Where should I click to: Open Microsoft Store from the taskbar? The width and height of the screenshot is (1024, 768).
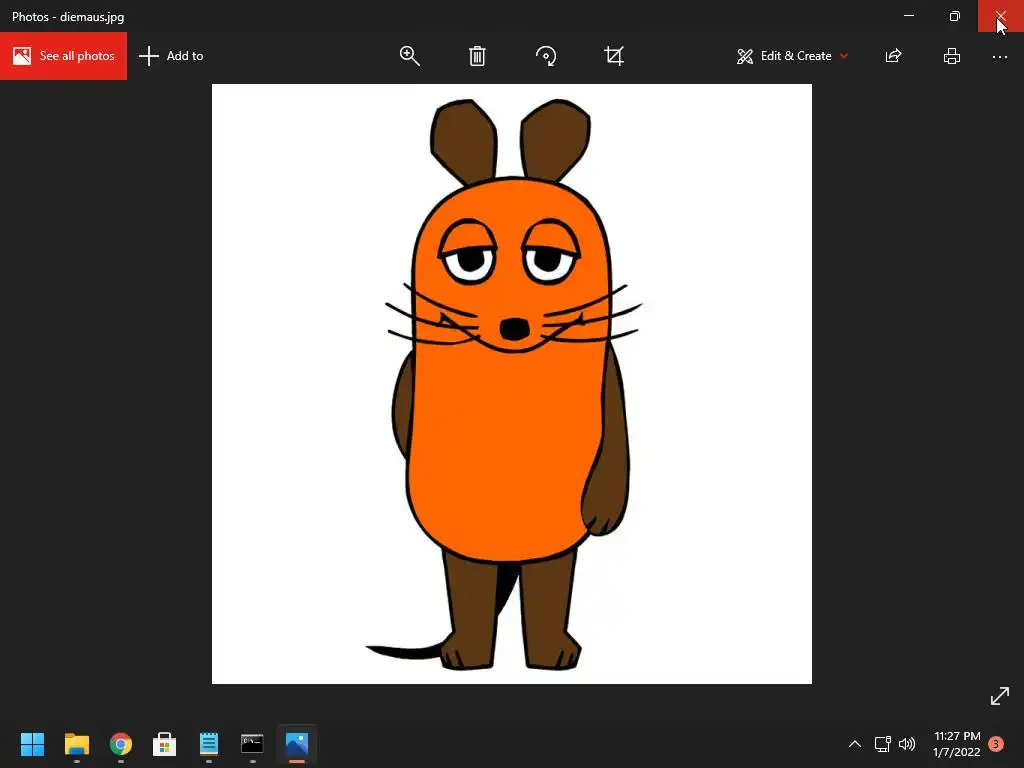[165, 744]
